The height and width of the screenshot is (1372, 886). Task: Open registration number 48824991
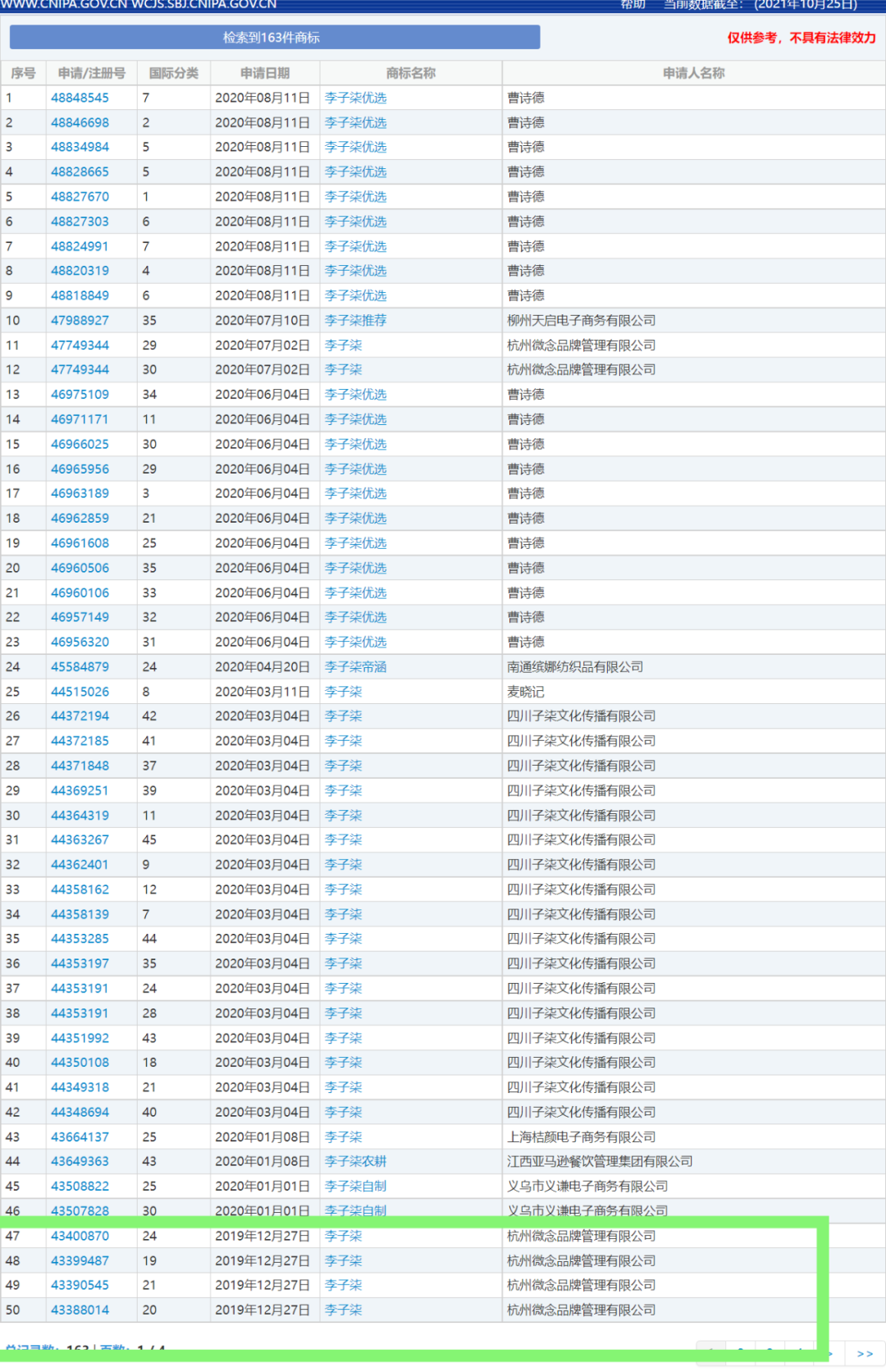(x=80, y=246)
